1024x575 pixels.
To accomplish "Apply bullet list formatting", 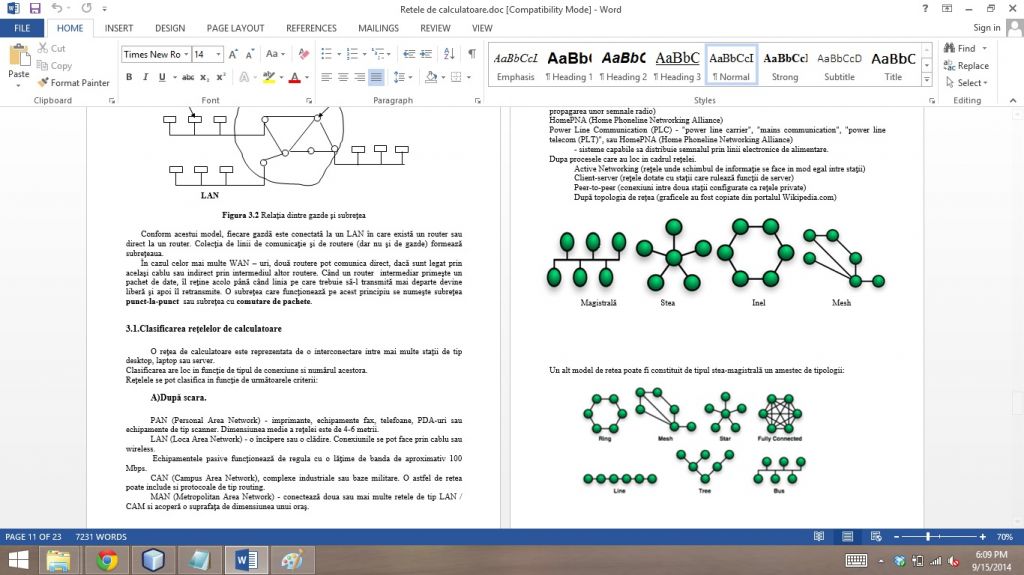I will 328,54.
